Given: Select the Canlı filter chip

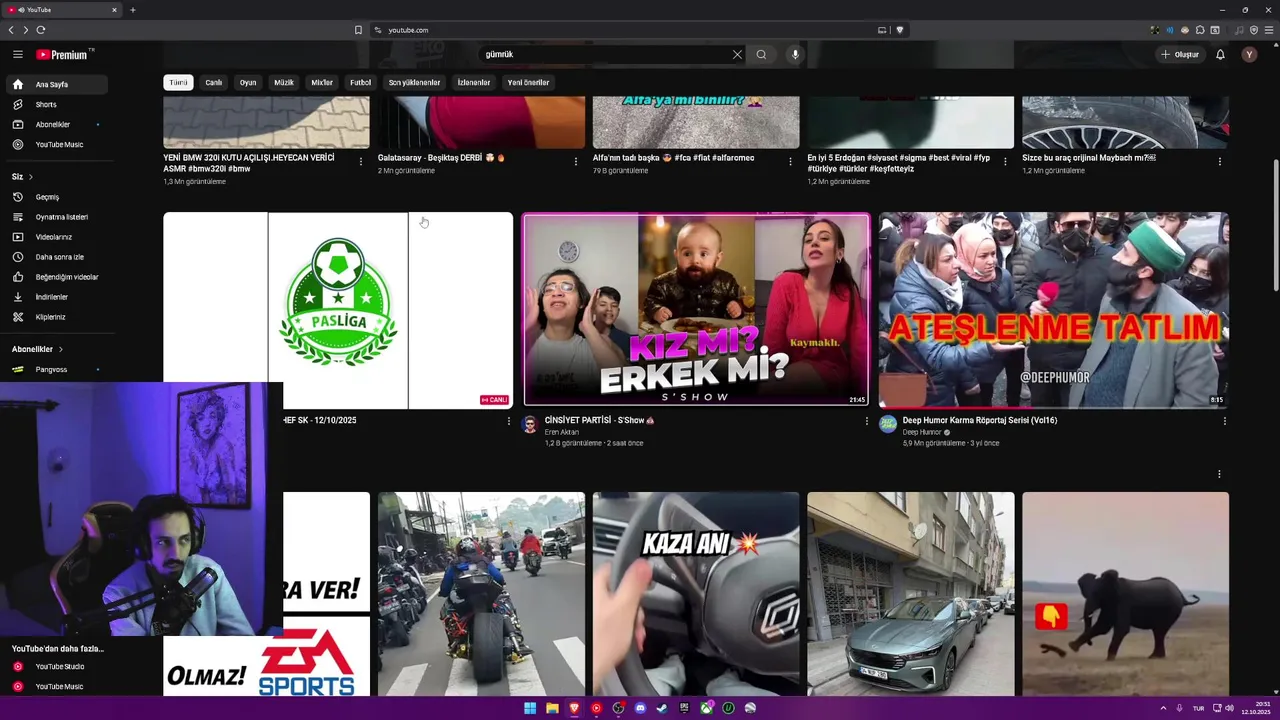Looking at the screenshot, I should [x=214, y=82].
